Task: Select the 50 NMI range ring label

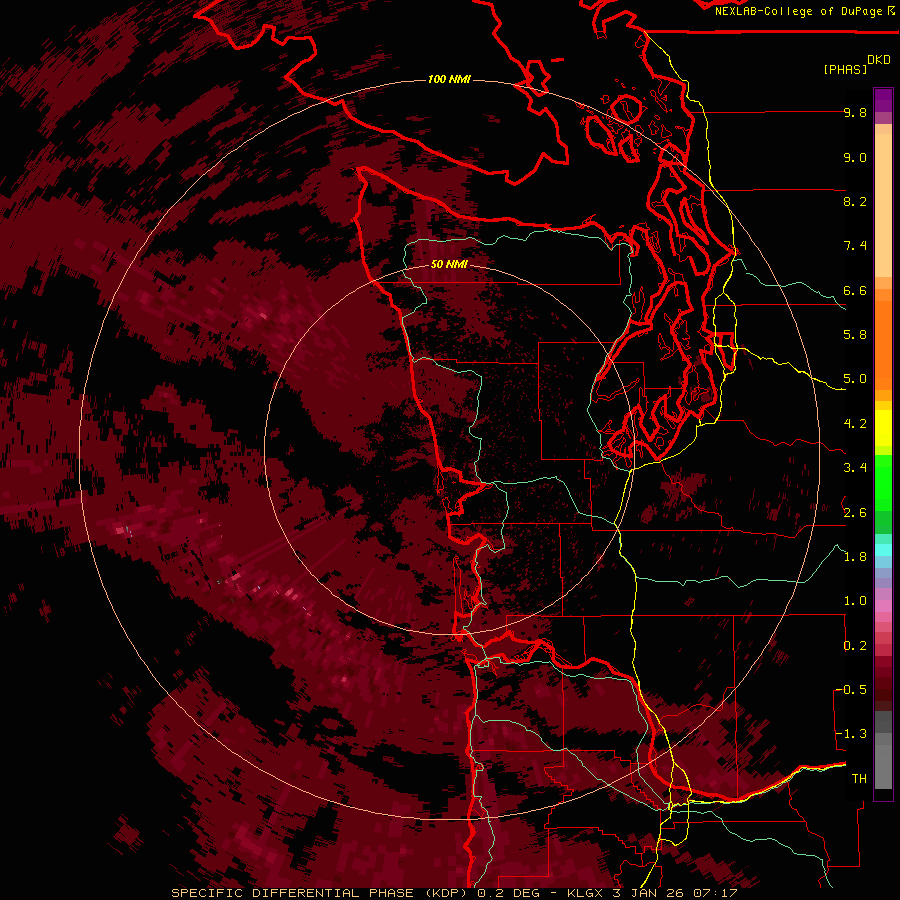Action: click(x=449, y=265)
